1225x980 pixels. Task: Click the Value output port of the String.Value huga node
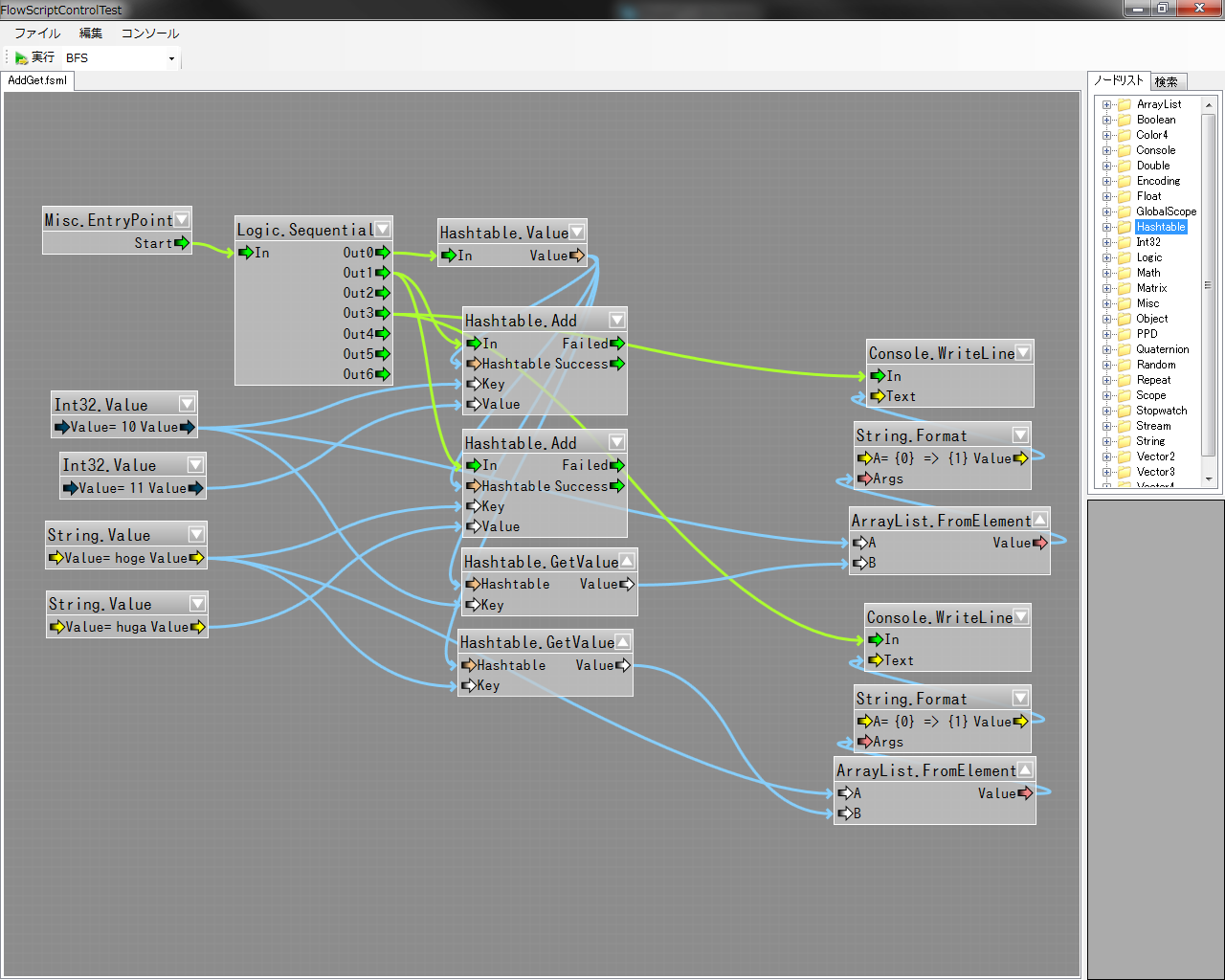(x=197, y=627)
